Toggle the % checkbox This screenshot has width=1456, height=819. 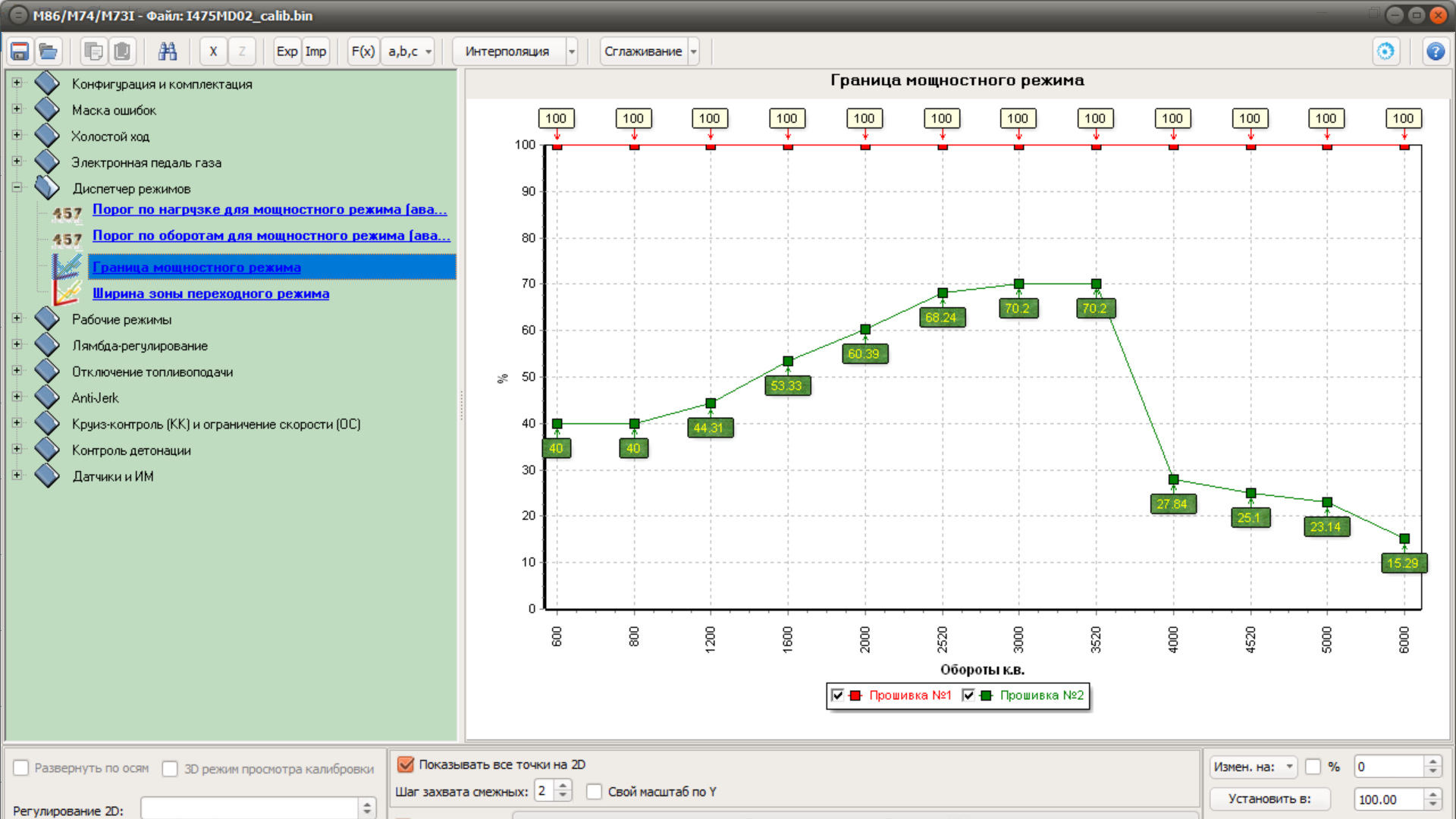pos(1313,767)
